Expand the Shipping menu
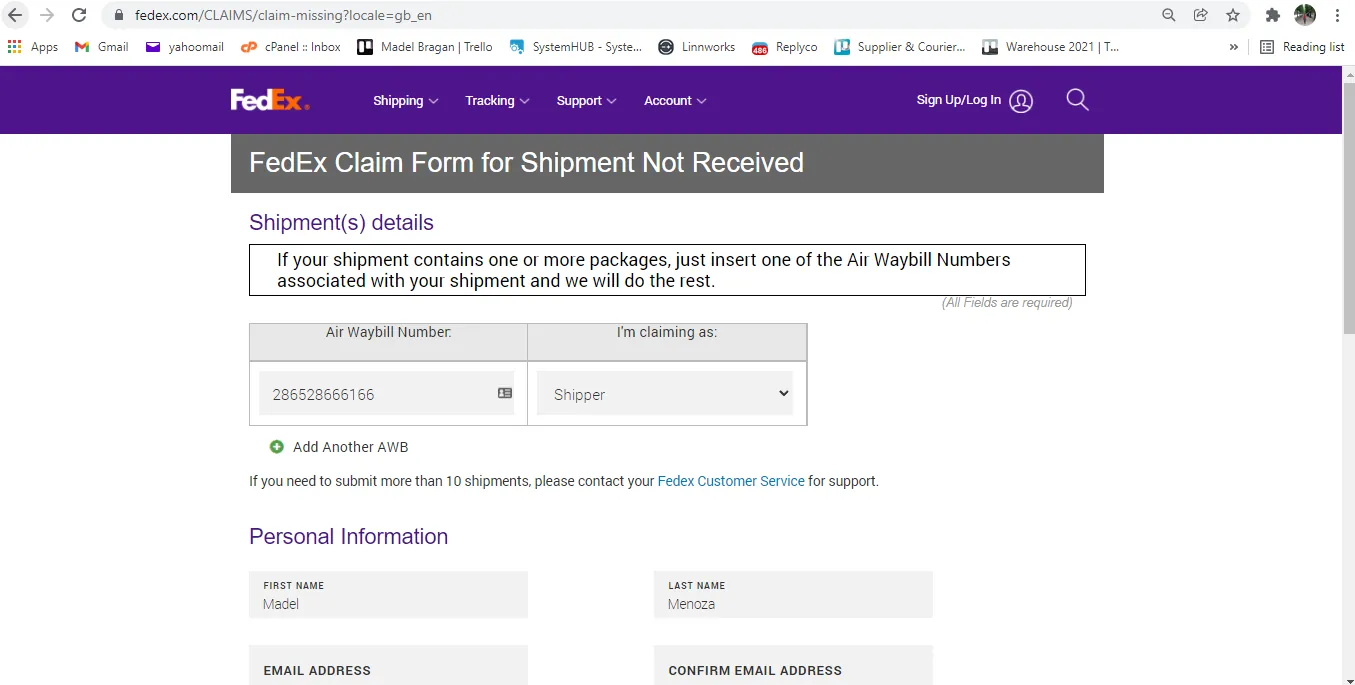1355x685 pixels. tap(406, 101)
